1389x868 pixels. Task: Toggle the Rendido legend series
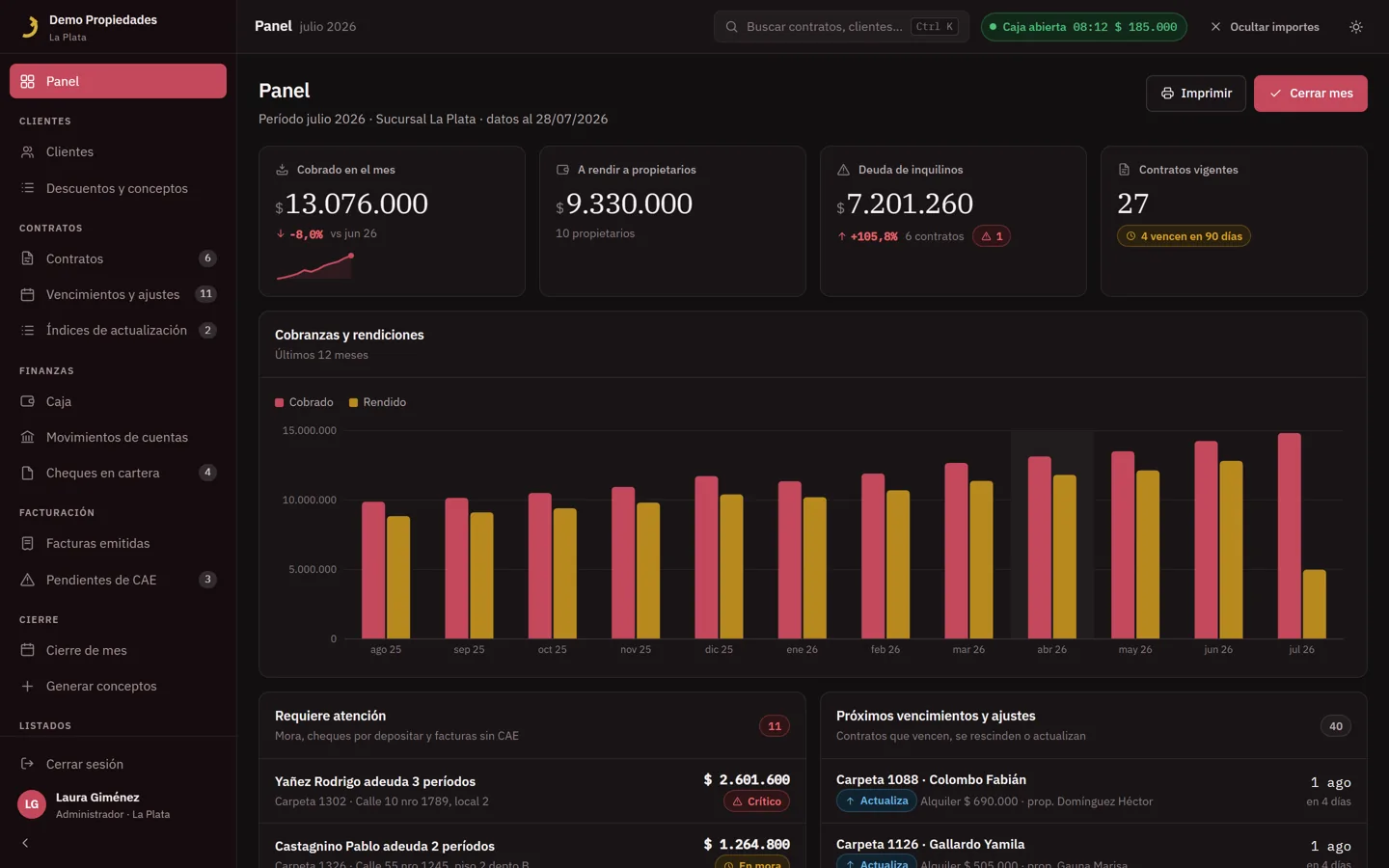coord(377,402)
